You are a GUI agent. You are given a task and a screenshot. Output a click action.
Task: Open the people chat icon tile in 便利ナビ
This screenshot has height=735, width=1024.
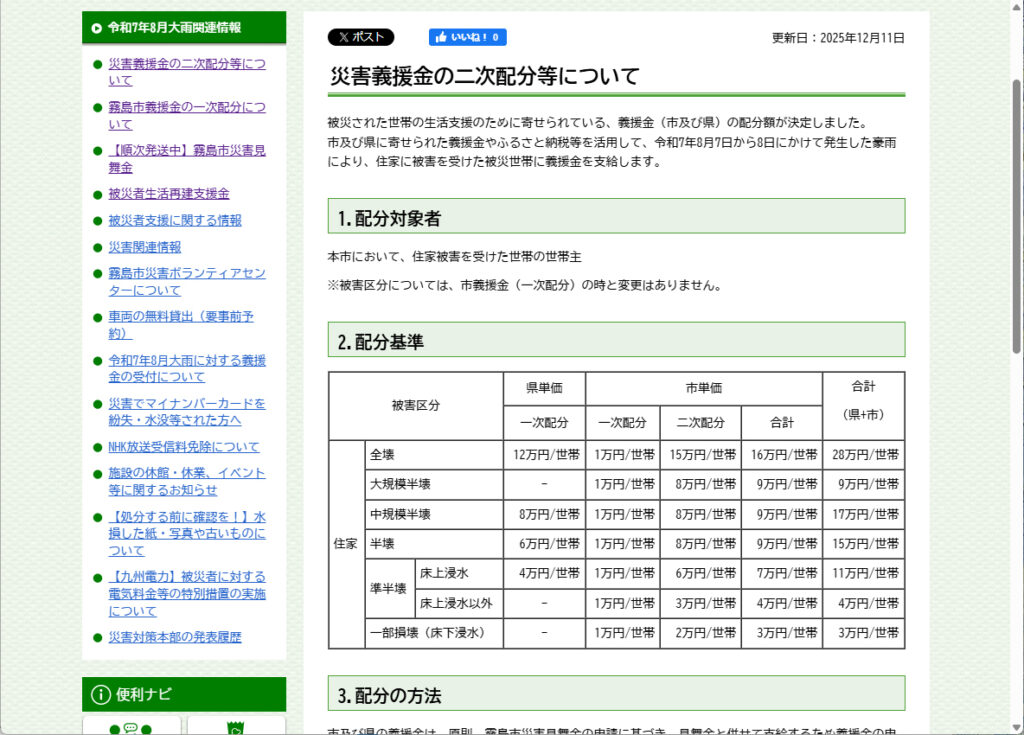pyautogui.click(x=131, y=727)
